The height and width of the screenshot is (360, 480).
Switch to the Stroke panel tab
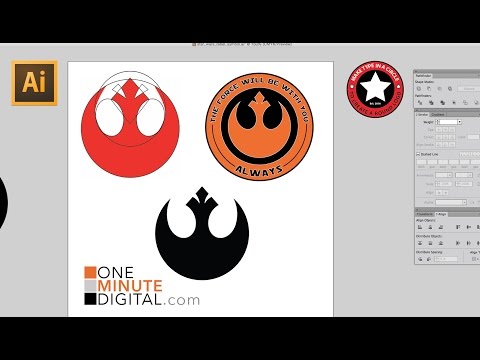422,115
